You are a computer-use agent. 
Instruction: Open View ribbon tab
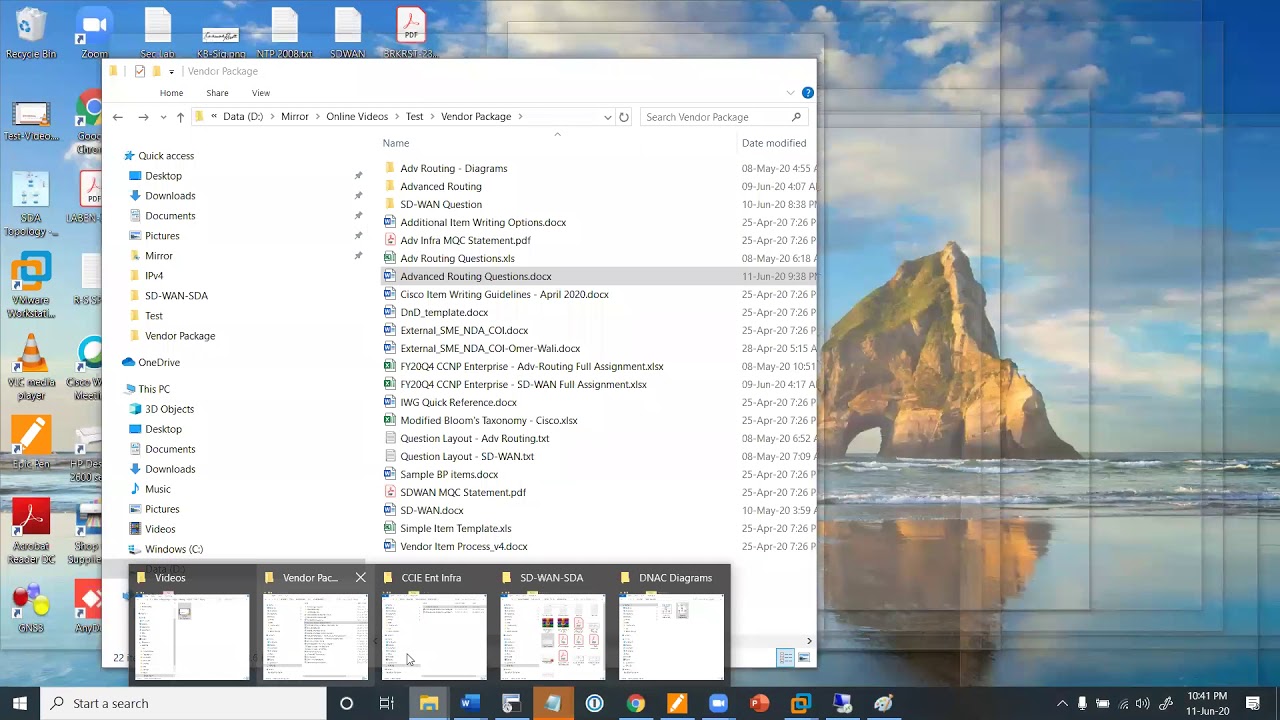click(x=260, y=93)
